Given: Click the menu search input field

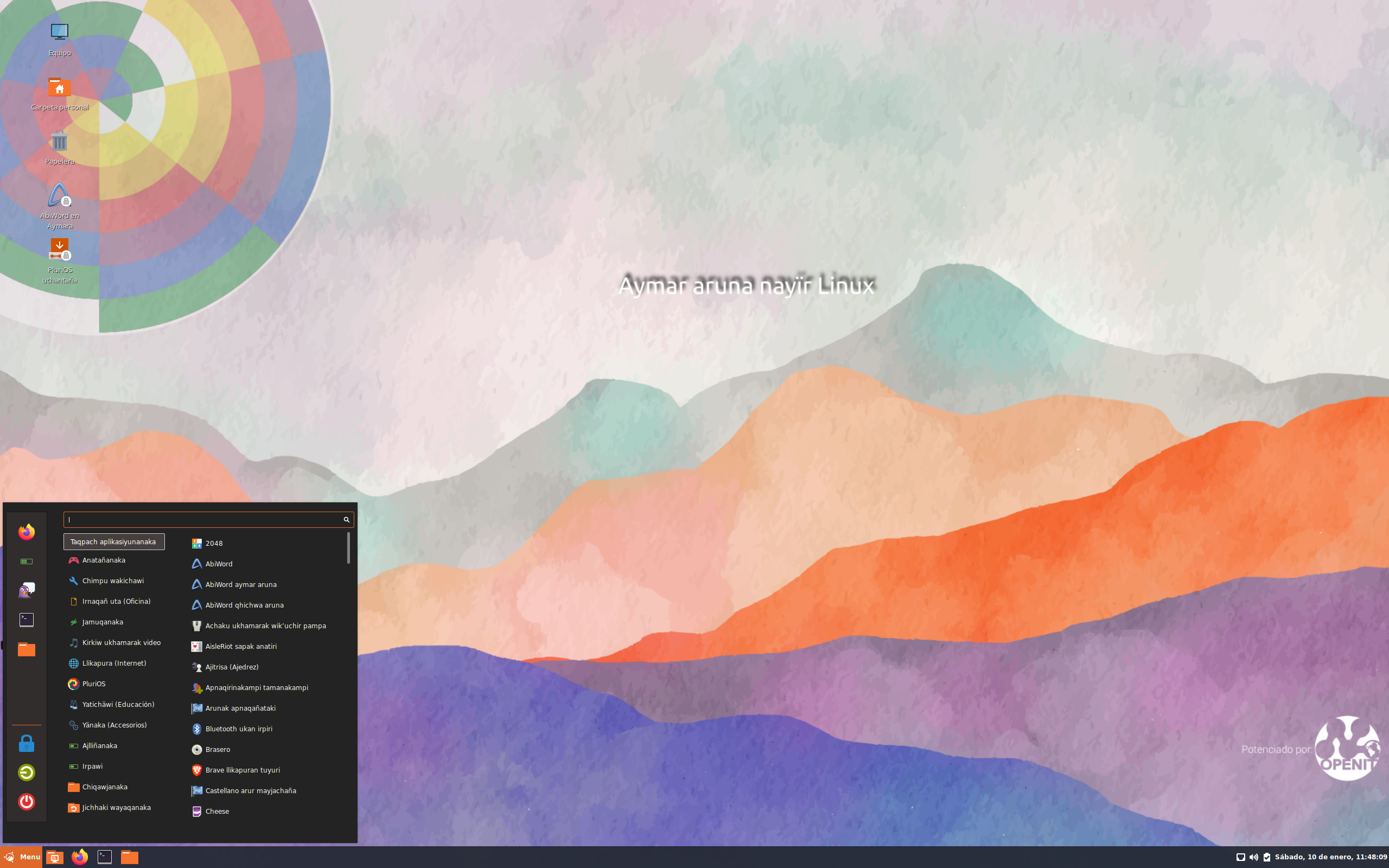Looking at the screenshot, I should (x=208, y=520).
